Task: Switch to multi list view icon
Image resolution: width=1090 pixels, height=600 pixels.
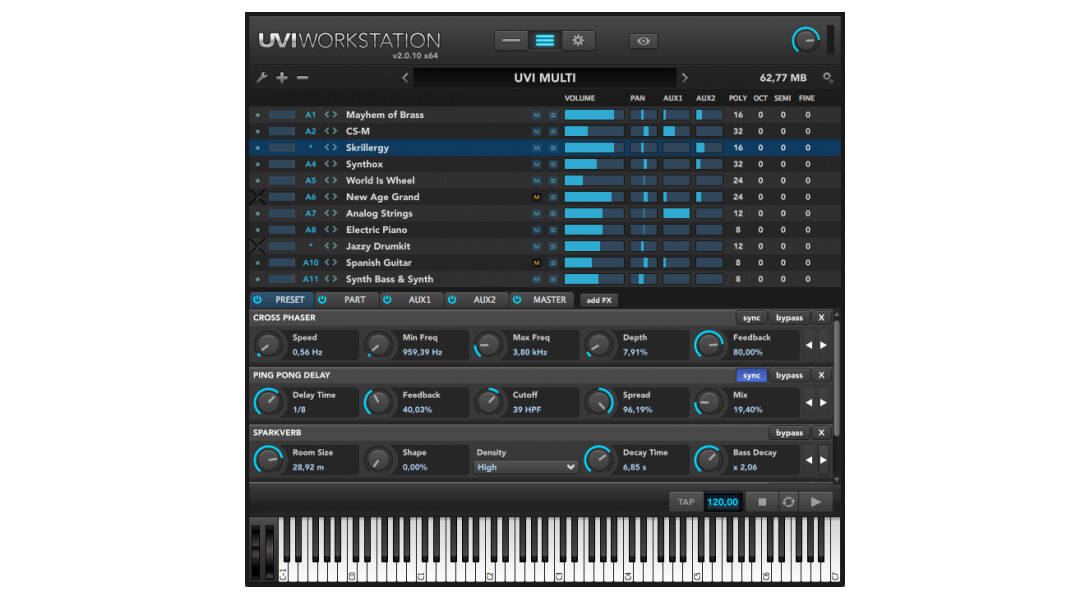Action: tap(544, 40)
